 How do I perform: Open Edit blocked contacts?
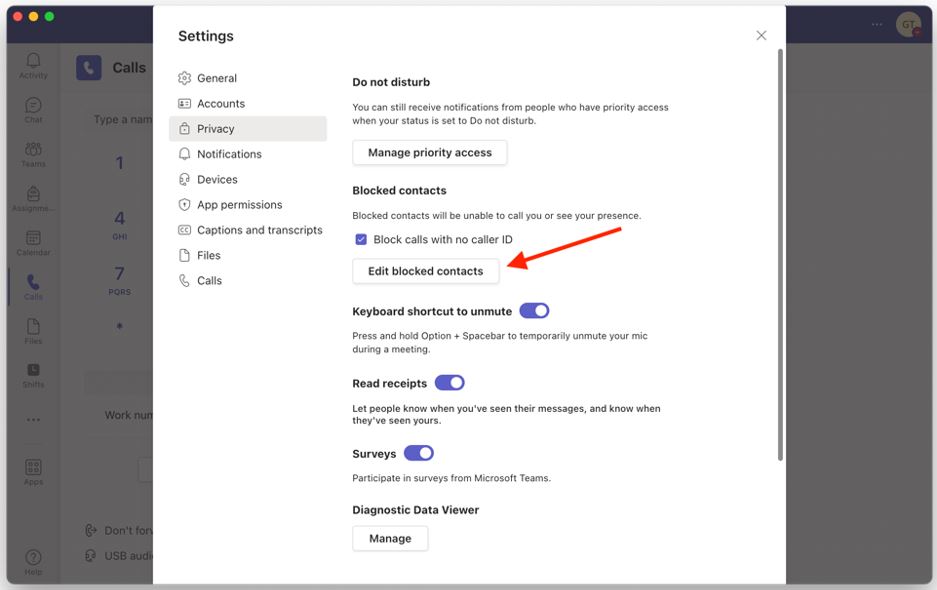pos(425,270)
